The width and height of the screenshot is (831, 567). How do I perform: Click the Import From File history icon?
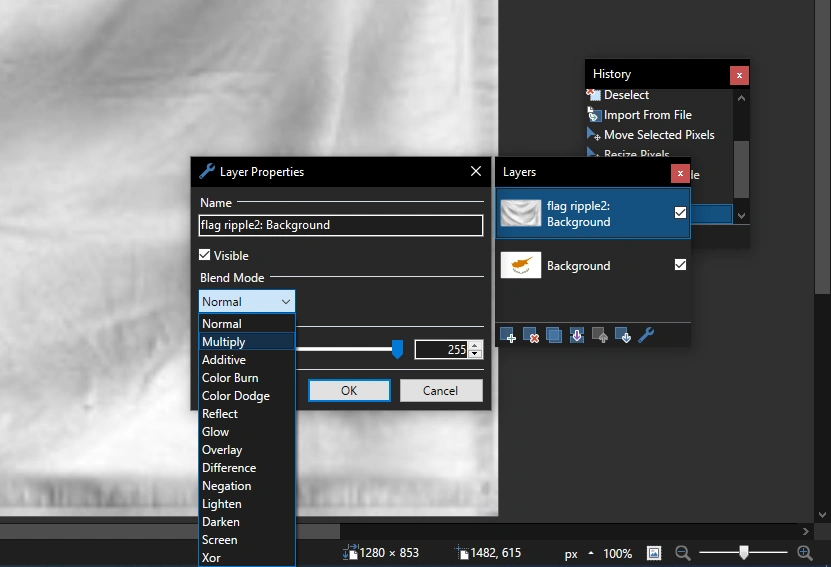click(594, 114)
